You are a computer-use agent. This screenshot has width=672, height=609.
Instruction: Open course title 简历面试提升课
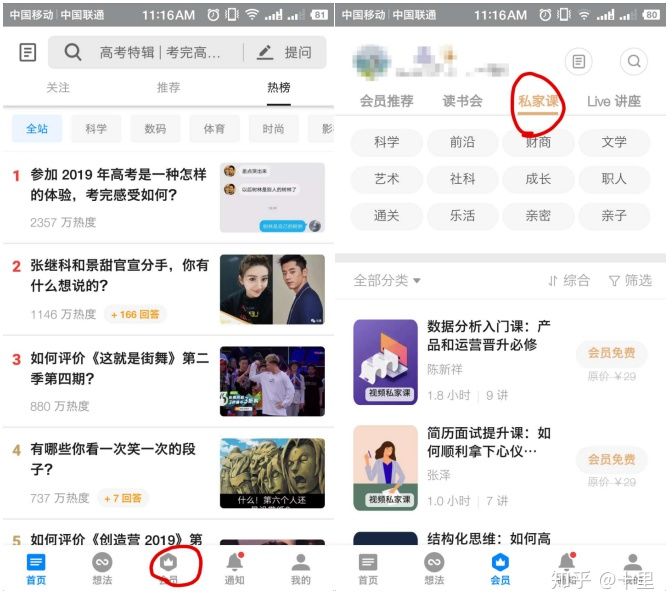pyautogui.click(x=489, y=442)
